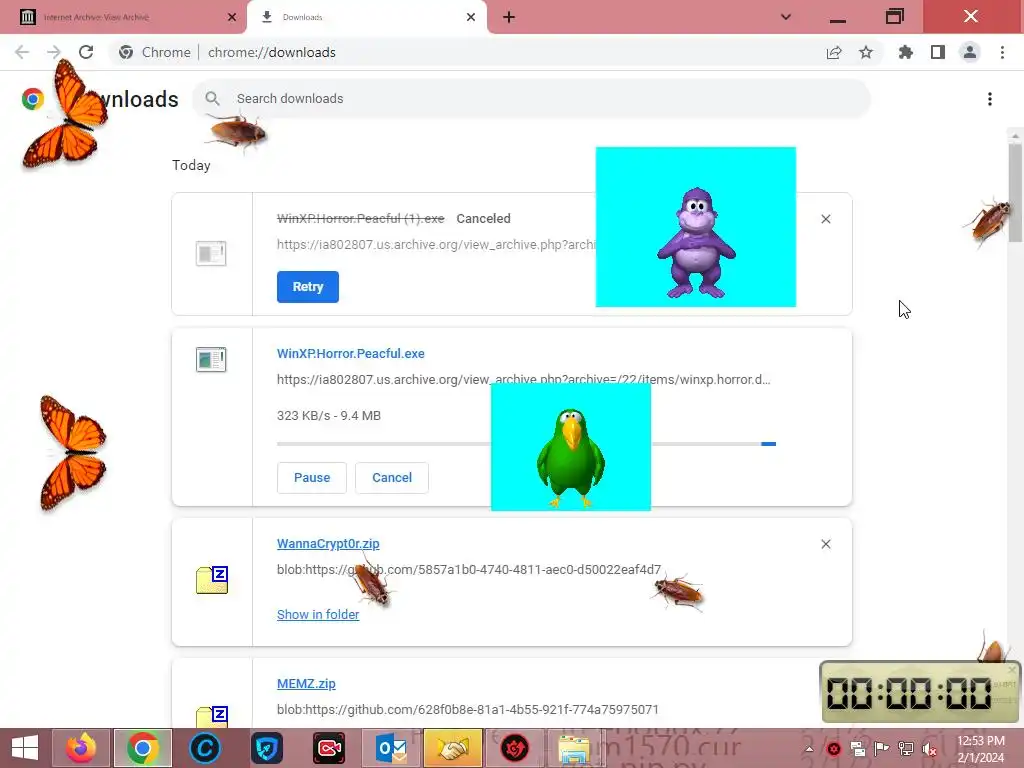Remove canceled WinXP.Horror.Peacful (1).exe from list

click(826, 219)
